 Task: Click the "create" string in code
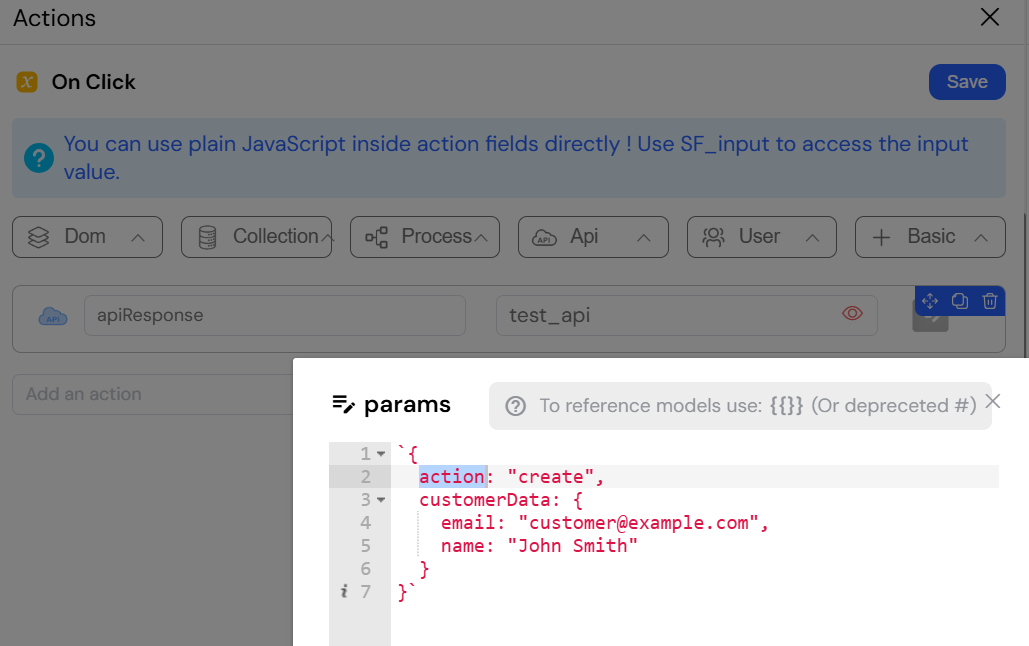point(551,477)
